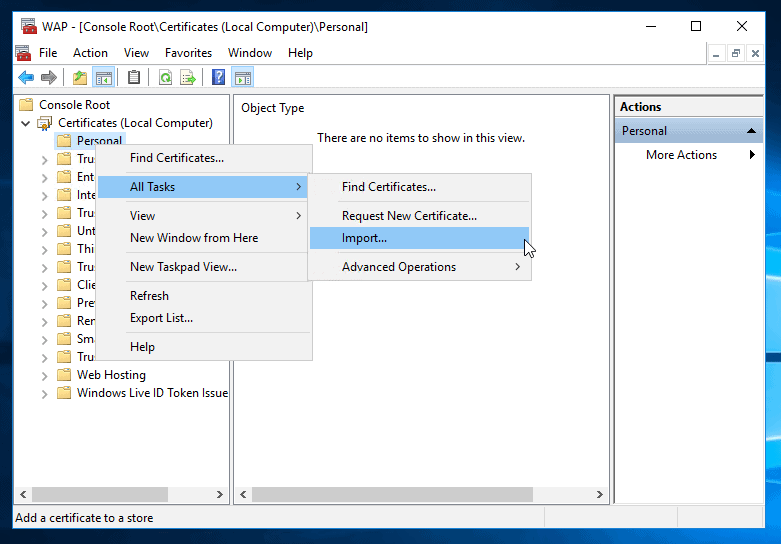This screenshot has width=781, height=544.
Task: Expand the 'Unt' store node
Action: pyautogui.click(x=44, y=232)
